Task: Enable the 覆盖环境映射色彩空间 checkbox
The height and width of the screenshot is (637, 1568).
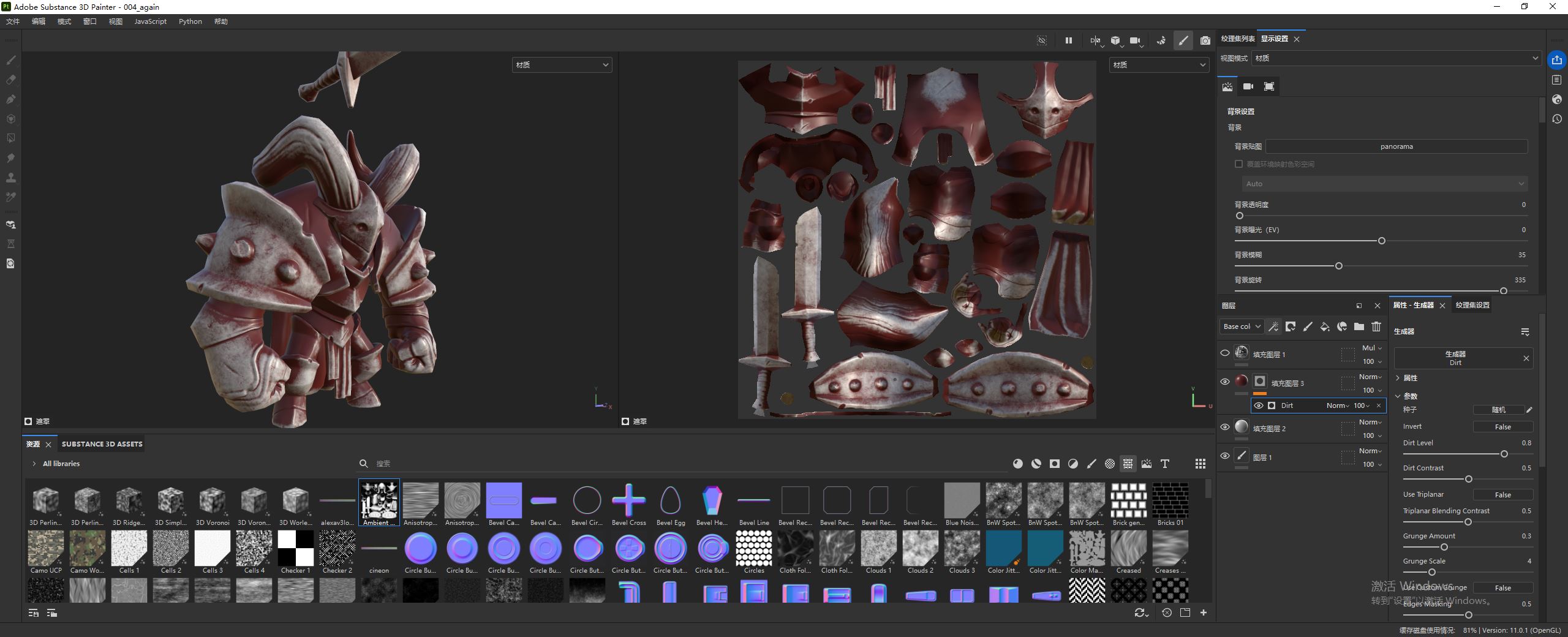Action: coord(1238,164)
